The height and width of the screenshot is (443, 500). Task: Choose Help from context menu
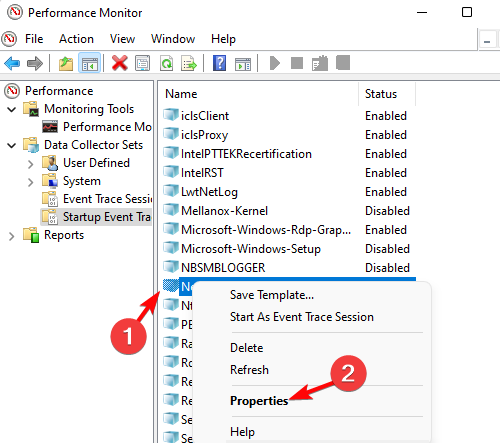[242, 432]
